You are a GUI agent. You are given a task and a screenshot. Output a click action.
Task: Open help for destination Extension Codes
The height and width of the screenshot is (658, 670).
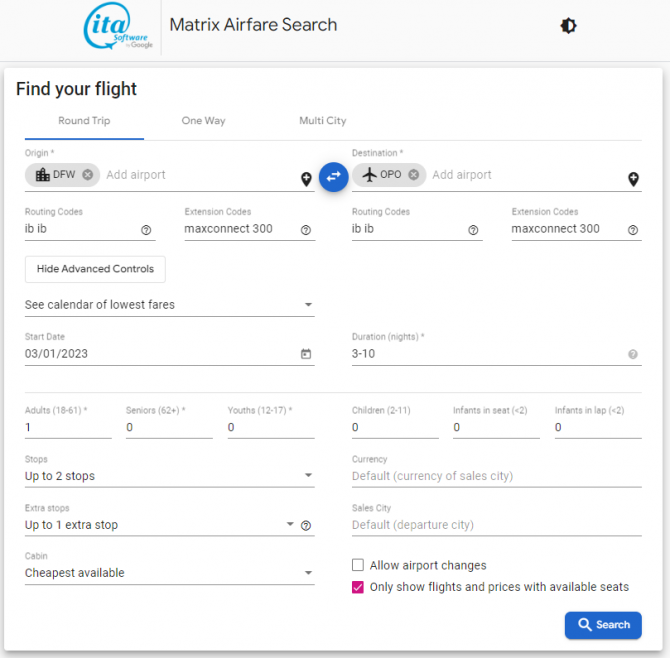point(633,230)
